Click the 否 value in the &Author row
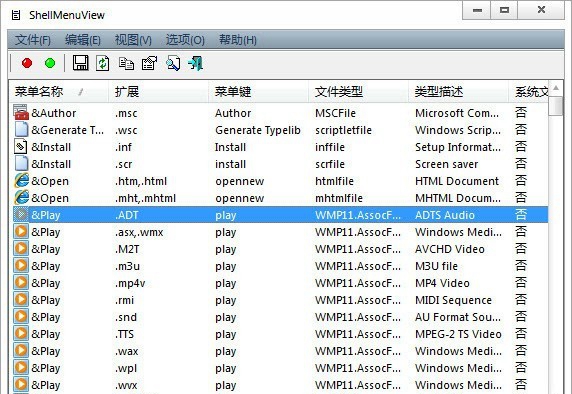572x394 pixels. (x=521, y=113)
